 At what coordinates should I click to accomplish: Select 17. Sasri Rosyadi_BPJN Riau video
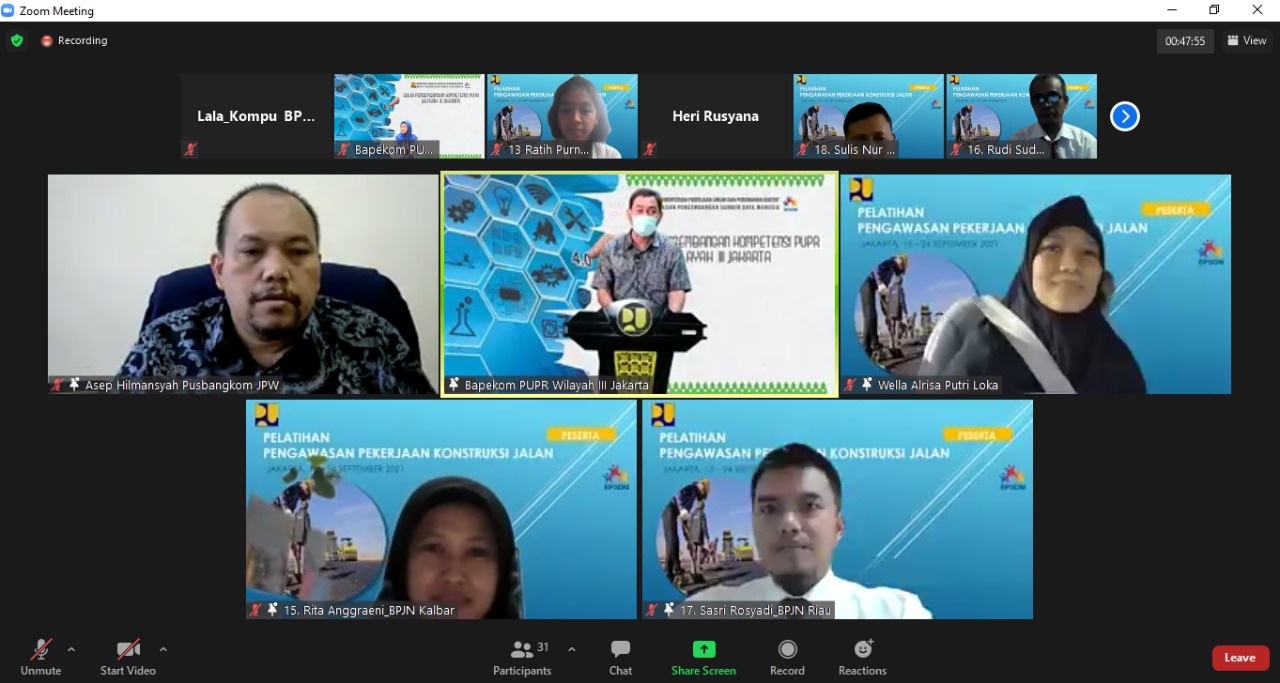pyautogui.click(x=837, y=509)
